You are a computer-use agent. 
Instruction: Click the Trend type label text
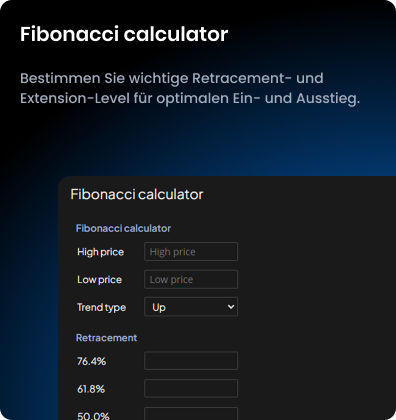pos(101,307)
